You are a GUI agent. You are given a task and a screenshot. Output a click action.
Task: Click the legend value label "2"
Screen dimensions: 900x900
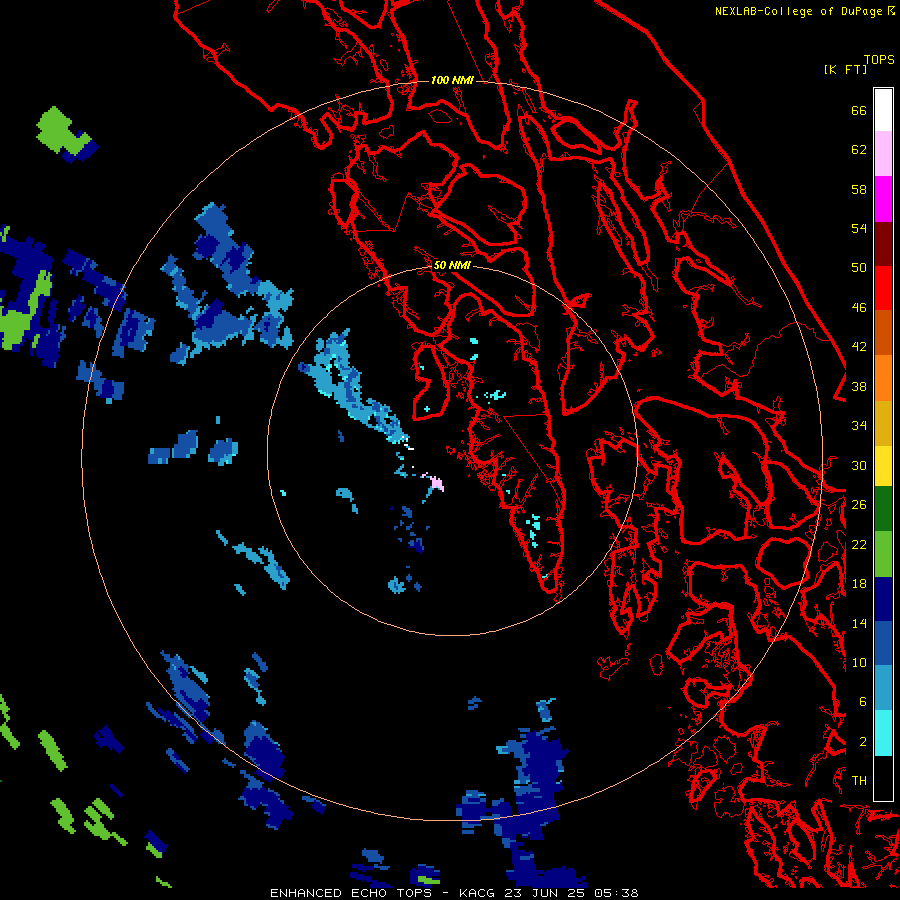[x=863, y=742]
